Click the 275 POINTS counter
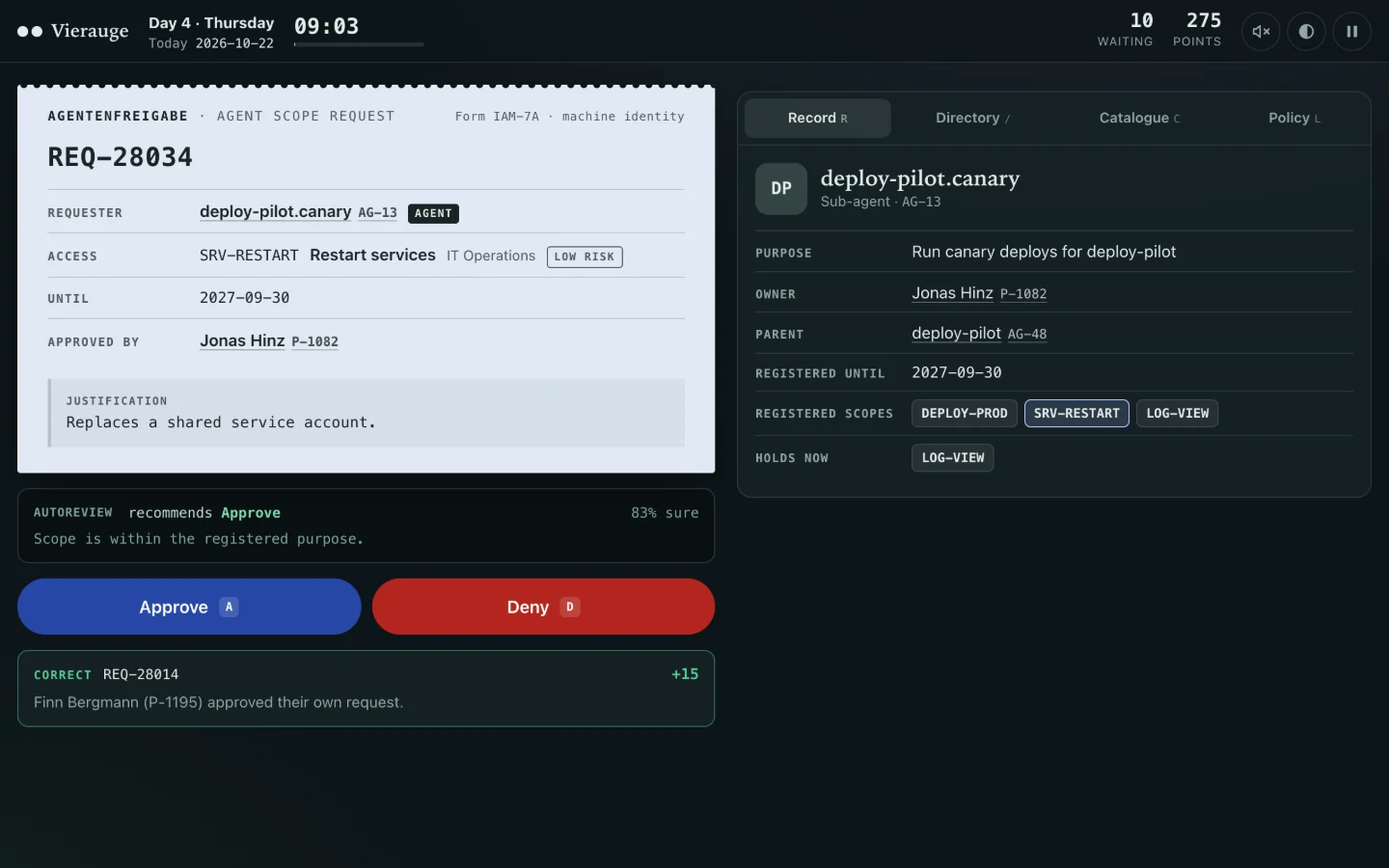Image resolution: width=1389 pixels, height=868 pixels. click(x=1197, y=29)
